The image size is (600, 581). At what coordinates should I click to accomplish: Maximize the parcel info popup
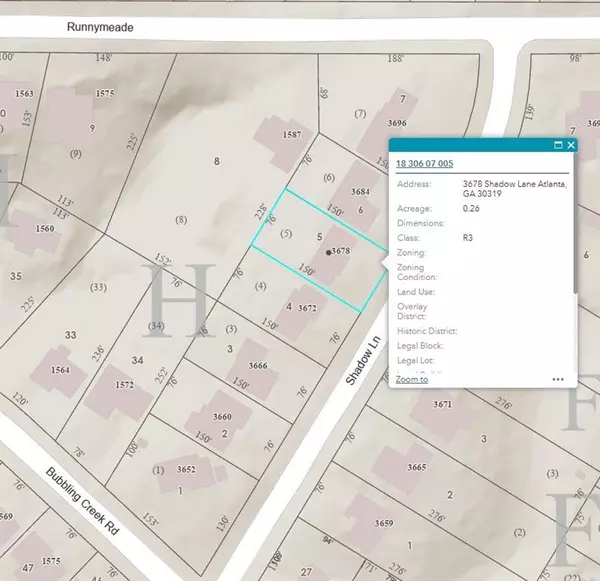tap(557, 145)
